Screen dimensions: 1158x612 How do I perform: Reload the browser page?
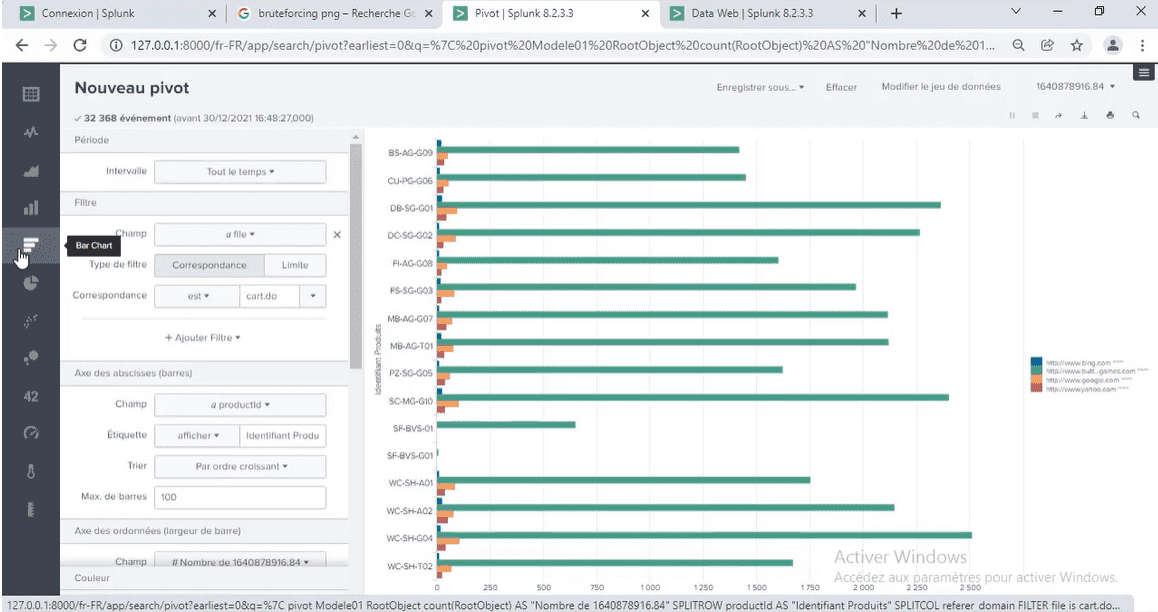80,45
